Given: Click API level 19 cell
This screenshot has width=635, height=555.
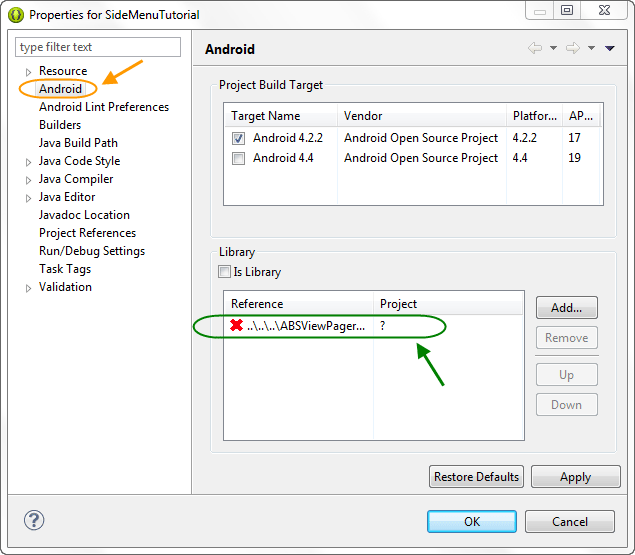Looking at the screenshot, I should pyautogui.click(x=574, y=158).
